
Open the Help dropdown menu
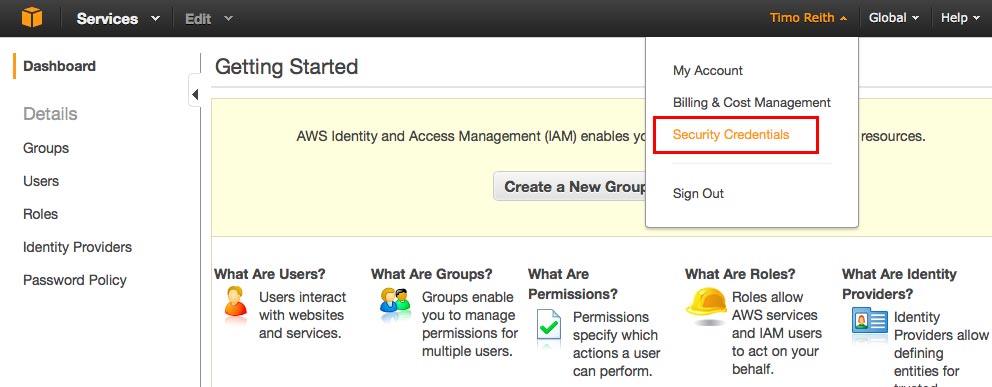(x=960, y=18)
